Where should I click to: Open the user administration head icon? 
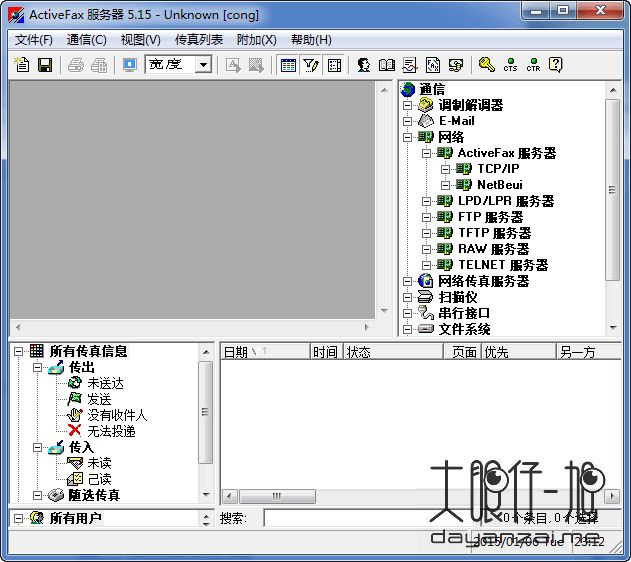click(364, 65)
